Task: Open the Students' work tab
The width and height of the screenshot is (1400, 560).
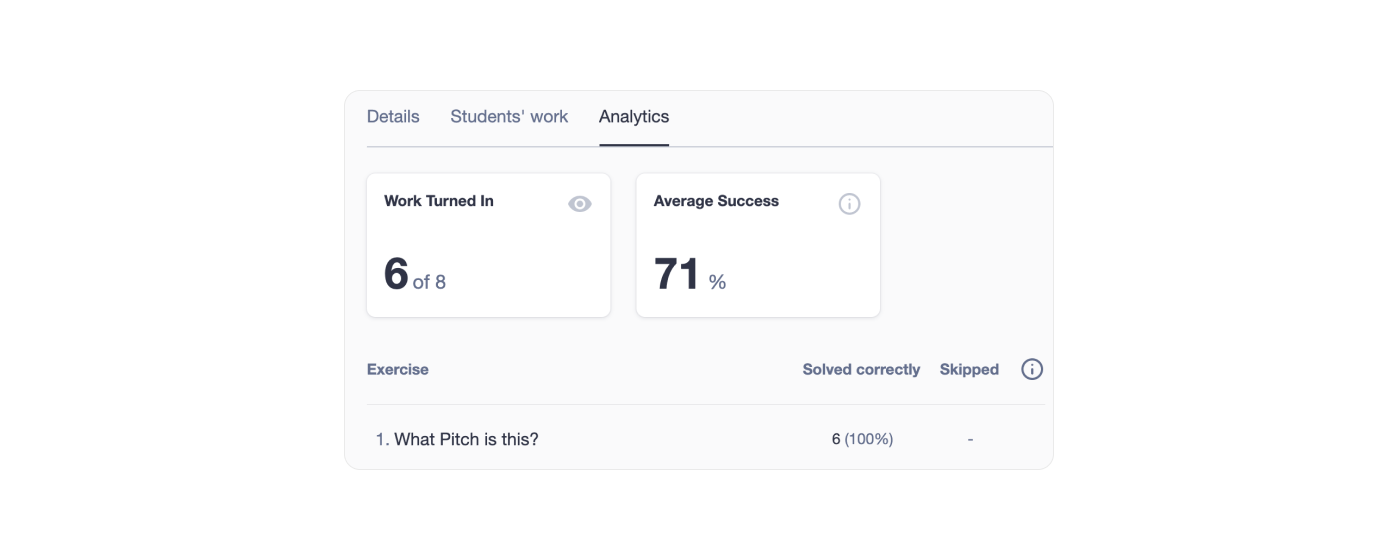Action: 509,117
